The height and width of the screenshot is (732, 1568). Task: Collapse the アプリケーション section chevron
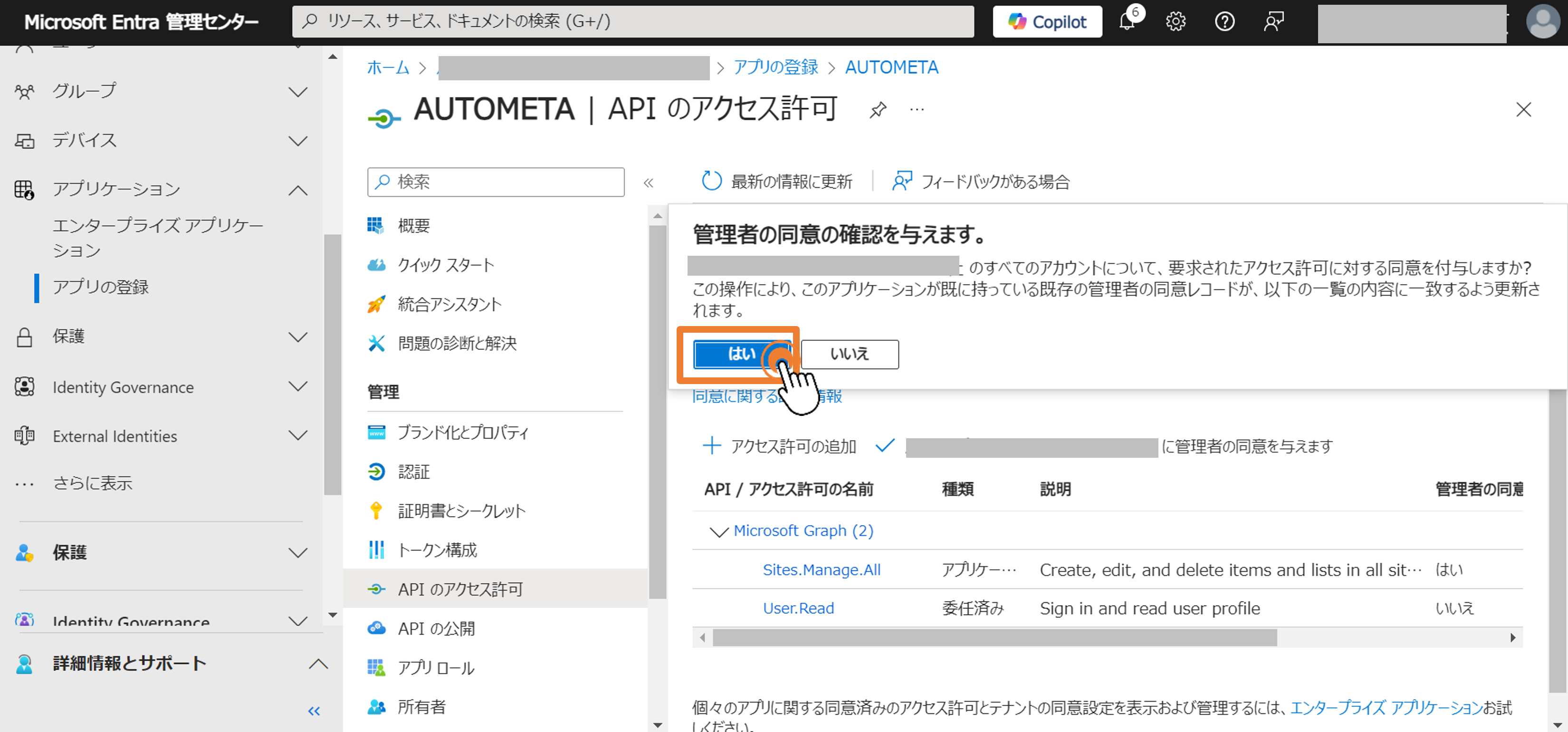tap(297, 190)
